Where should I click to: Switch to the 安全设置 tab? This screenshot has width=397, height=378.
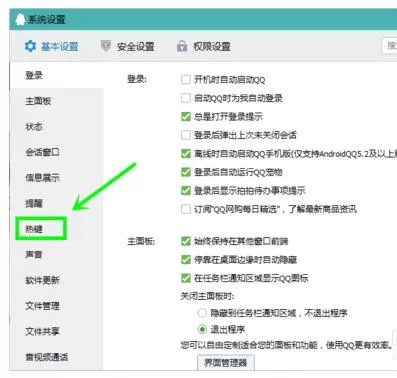point(127,46)
